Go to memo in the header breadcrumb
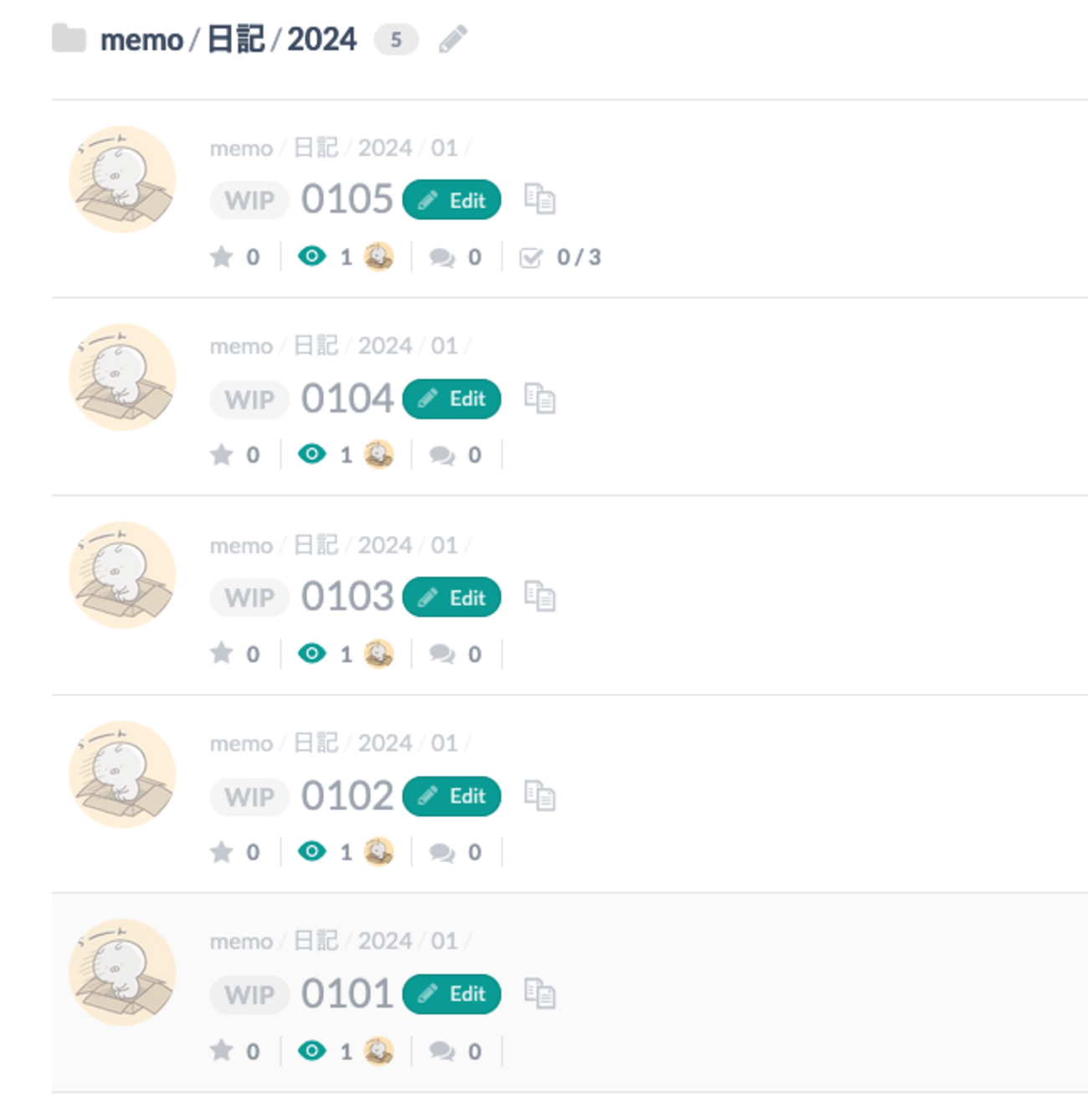The image size is (1088, 1120). 141,39
